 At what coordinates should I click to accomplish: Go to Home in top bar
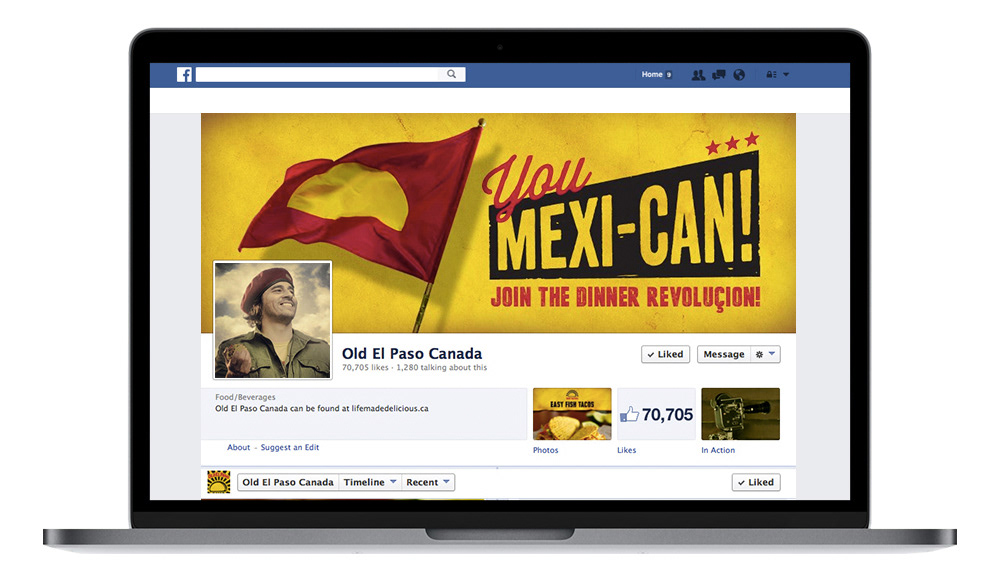[x=652, y=75]
